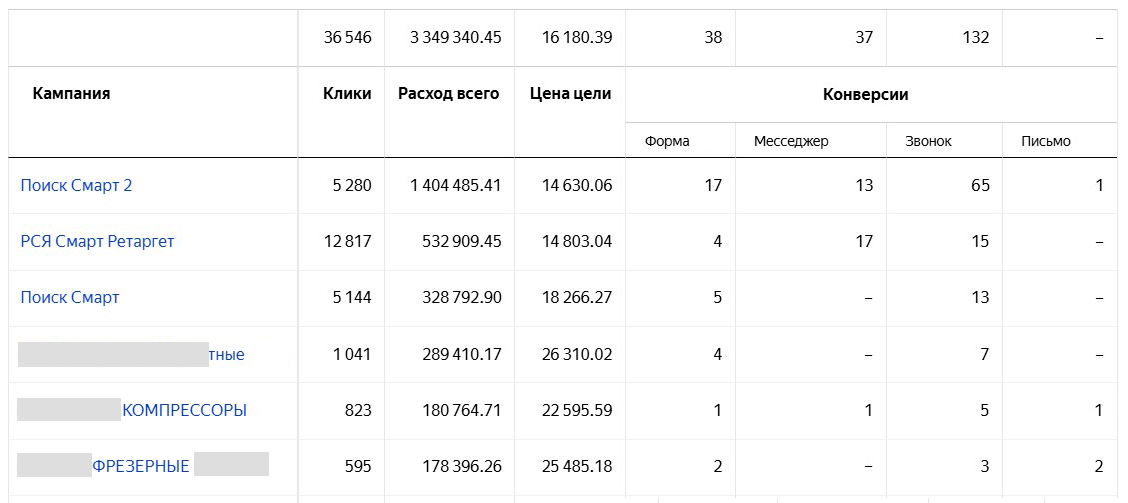Select the Мессенджер conversions subheader
Viewport: 1128px width, 503px height.
[x=791, y=142]
